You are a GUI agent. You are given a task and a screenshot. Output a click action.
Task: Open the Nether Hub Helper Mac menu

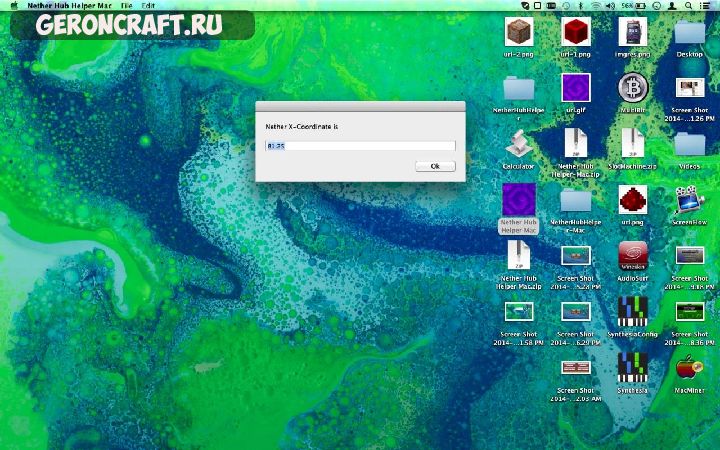pos(69,6)
